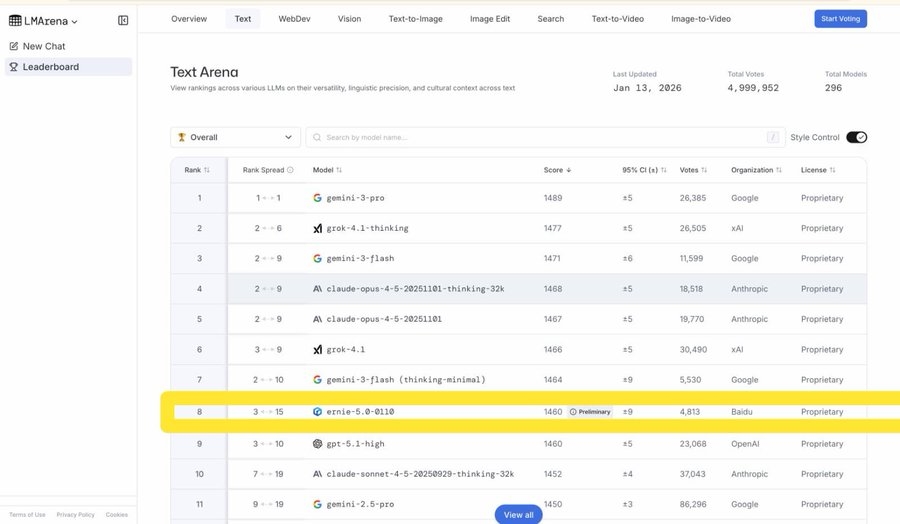This screenshot has height=524, width=900.
Task: Click the New Chat pencil icon
Action: pos(14,46)
